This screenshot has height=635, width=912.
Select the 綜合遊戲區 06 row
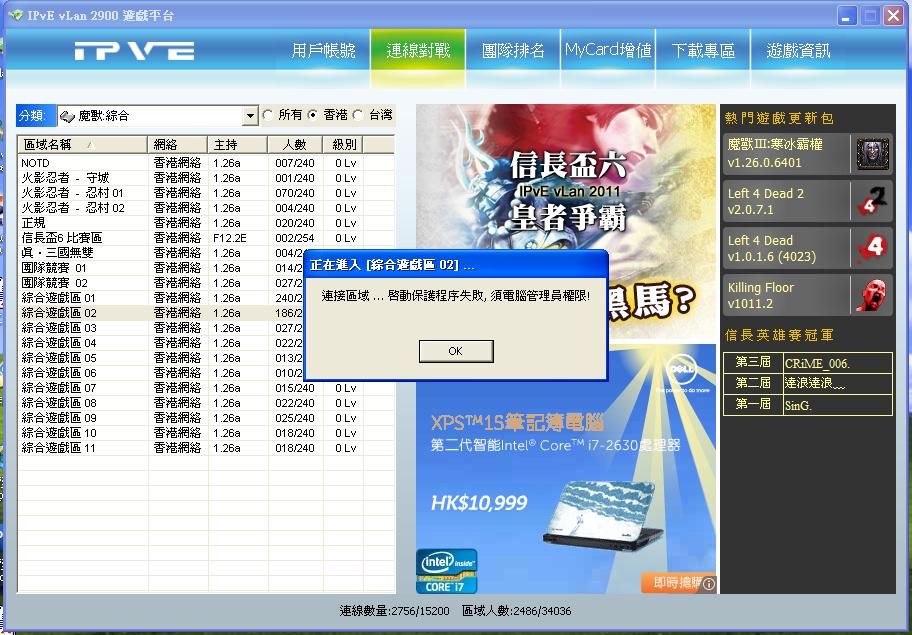click(206, 373)
